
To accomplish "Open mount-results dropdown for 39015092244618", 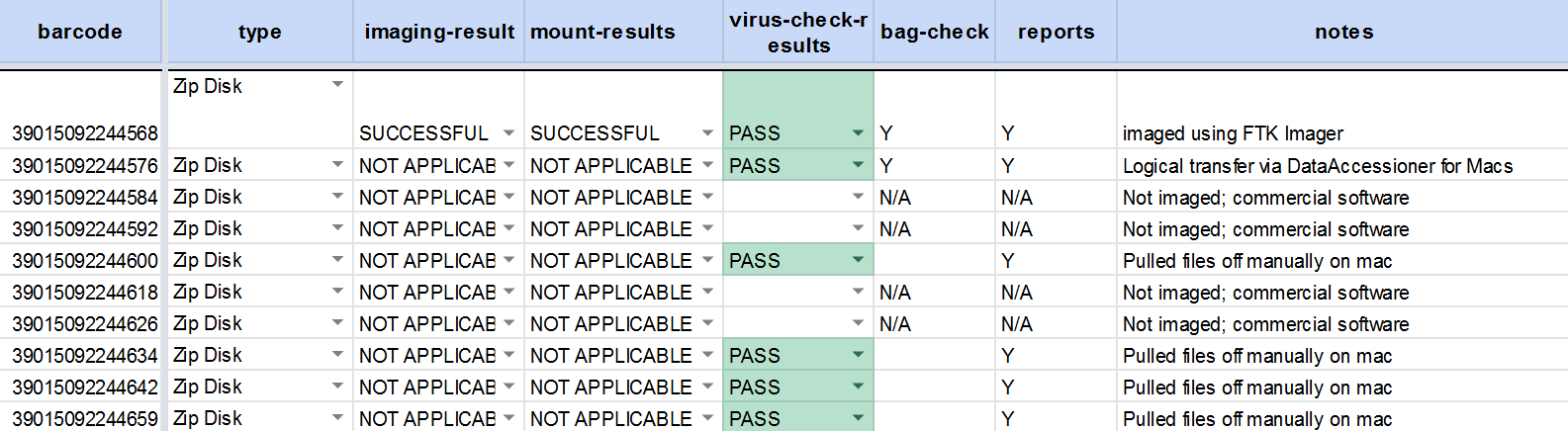I will (x=707, y=292).
